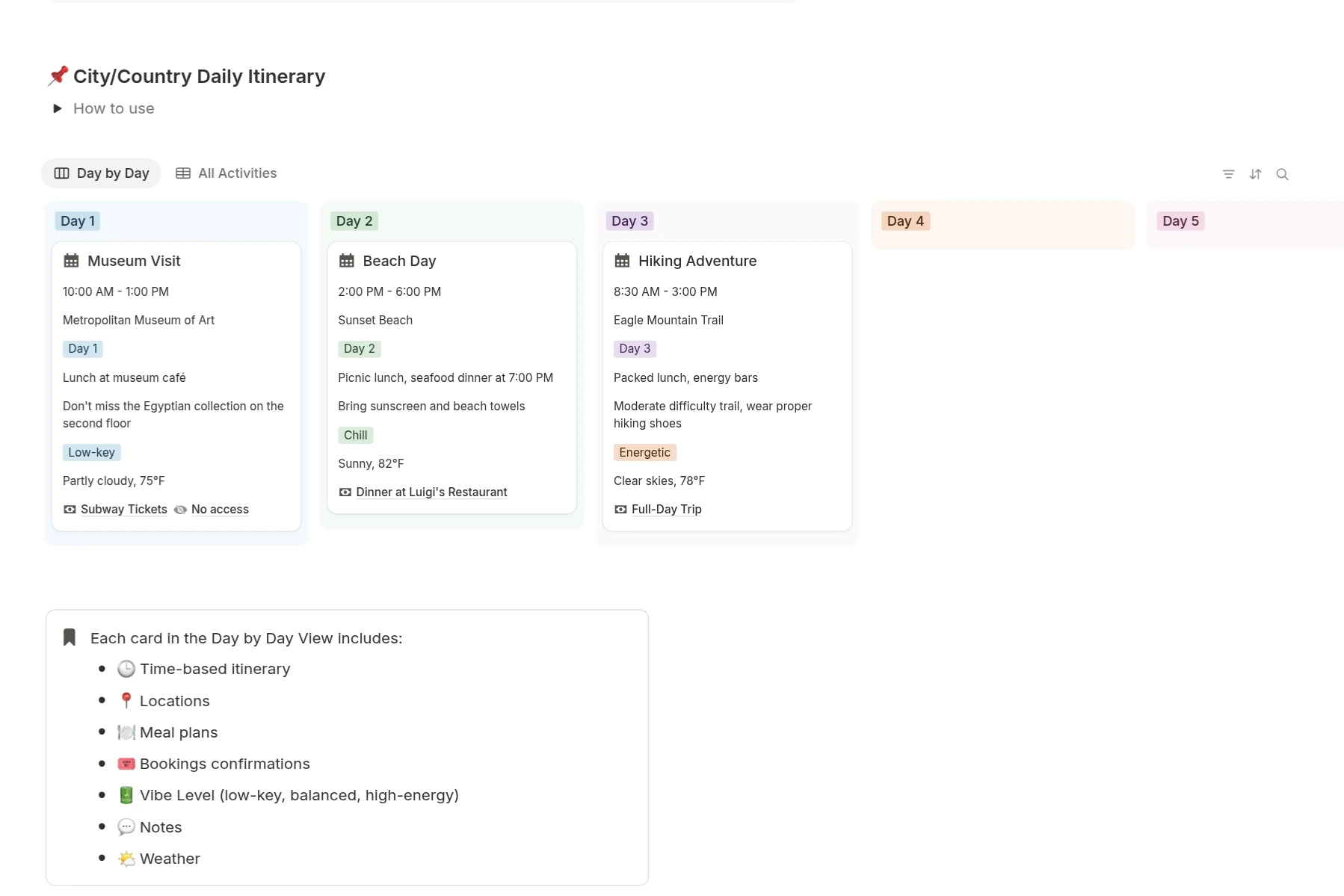Image resolution: width=1344 pixels, height=896 pixels.
Task: Open the Subway Tickets linked page
Action: pyautogui.click(x=123, y=510)
